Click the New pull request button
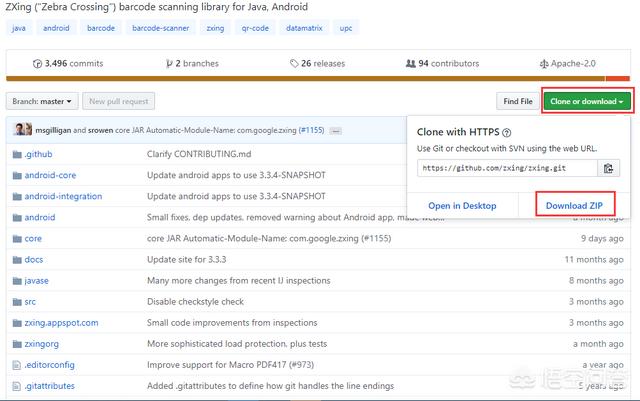 (x=118, y=101)
